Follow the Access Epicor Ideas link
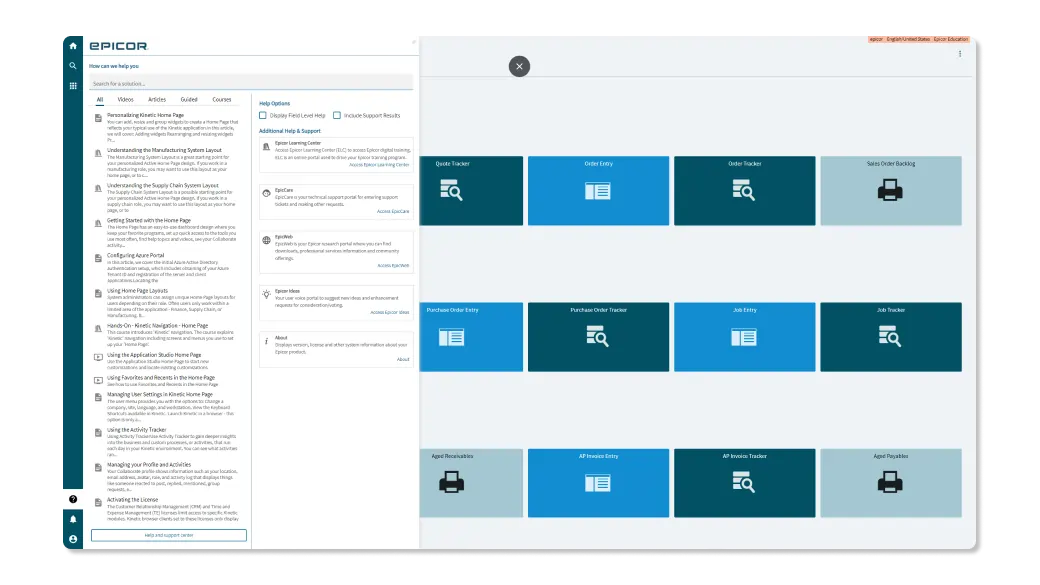The height and width of the screenshot is (585, 1040). 389,312
